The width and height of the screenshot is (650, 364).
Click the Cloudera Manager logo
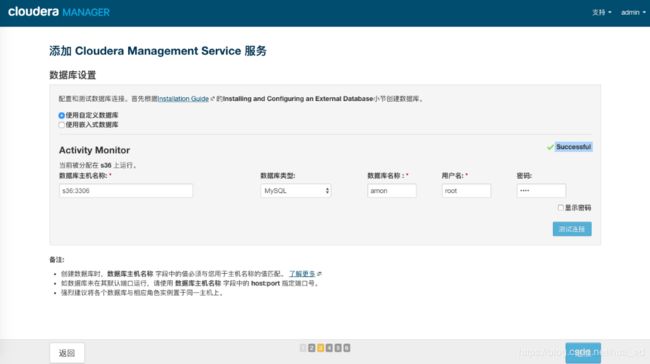(58, 12)
